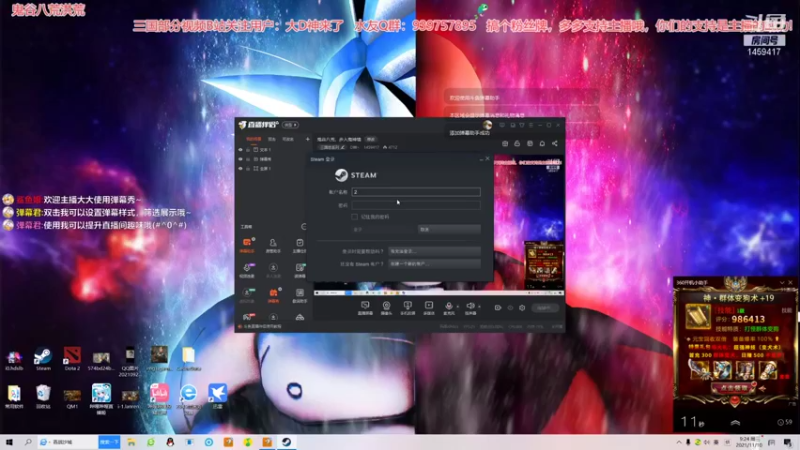This screenshot has height=450, width=800.
Task: Open the Steam desktop shortcut
Action: pos(43,359)
